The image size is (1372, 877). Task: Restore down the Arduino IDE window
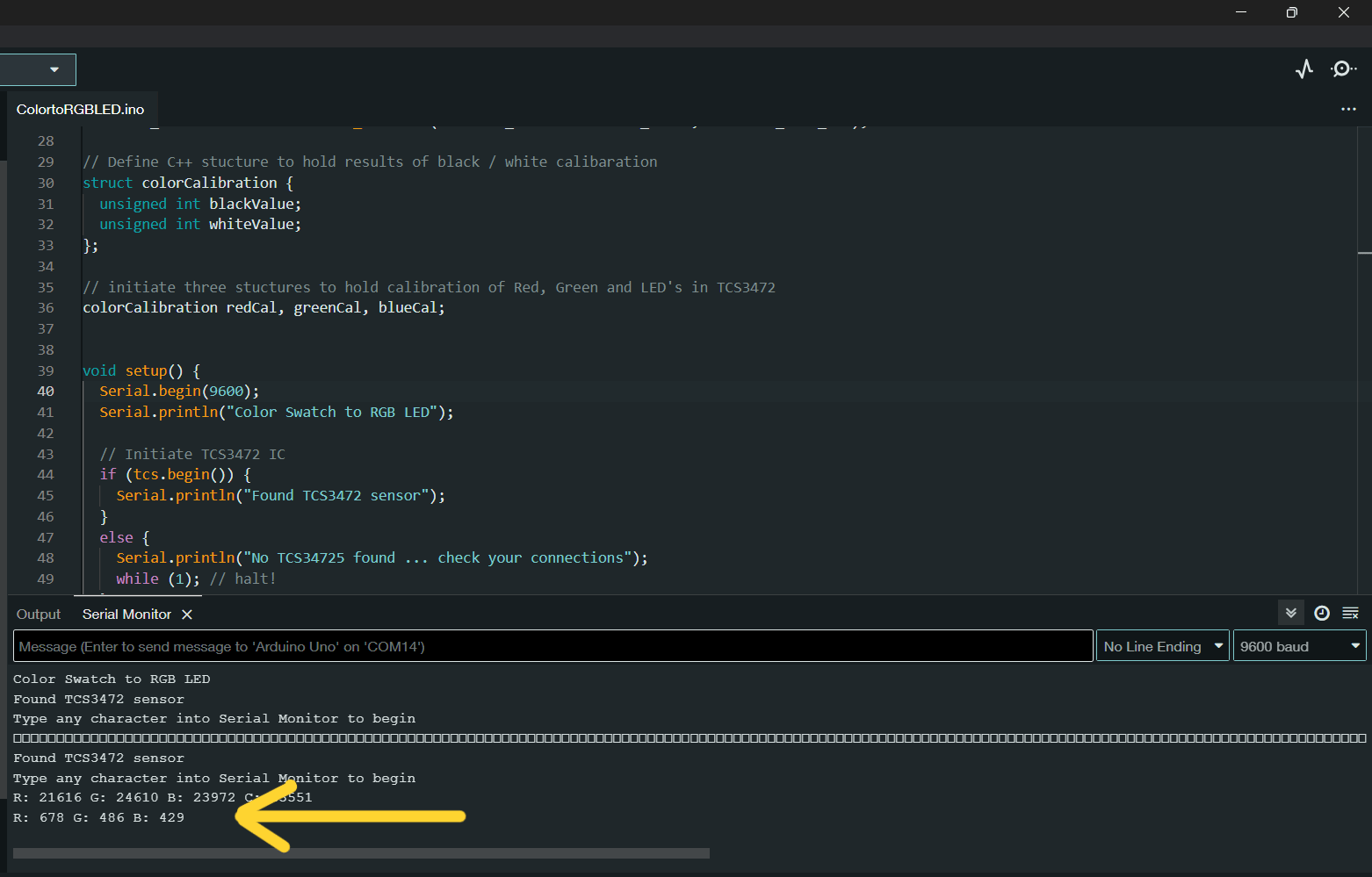pos(1292,12)
